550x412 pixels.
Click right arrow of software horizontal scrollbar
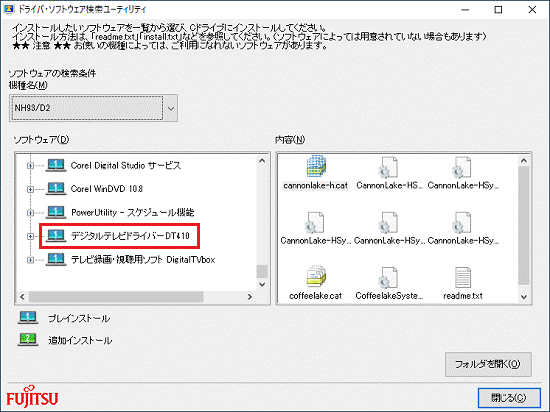click(x=250, y=297)
